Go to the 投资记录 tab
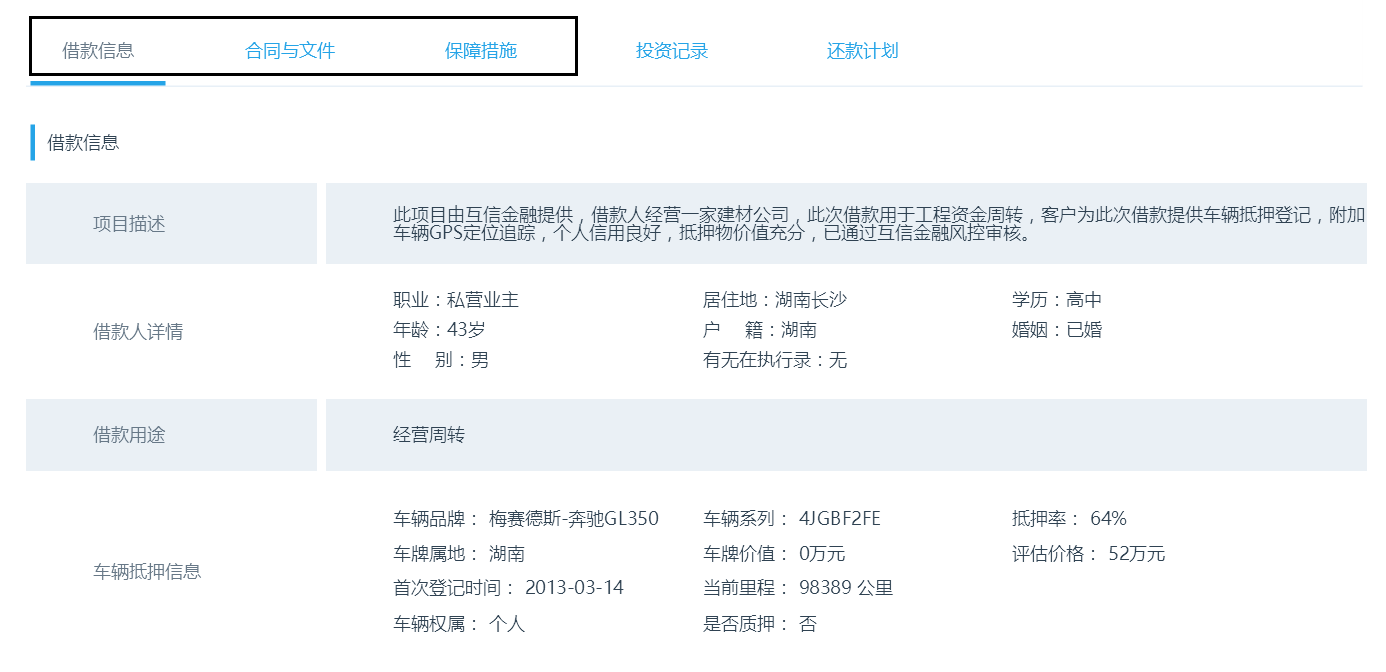The height and width of the screenshot is (672, 1386). (672, 51)
